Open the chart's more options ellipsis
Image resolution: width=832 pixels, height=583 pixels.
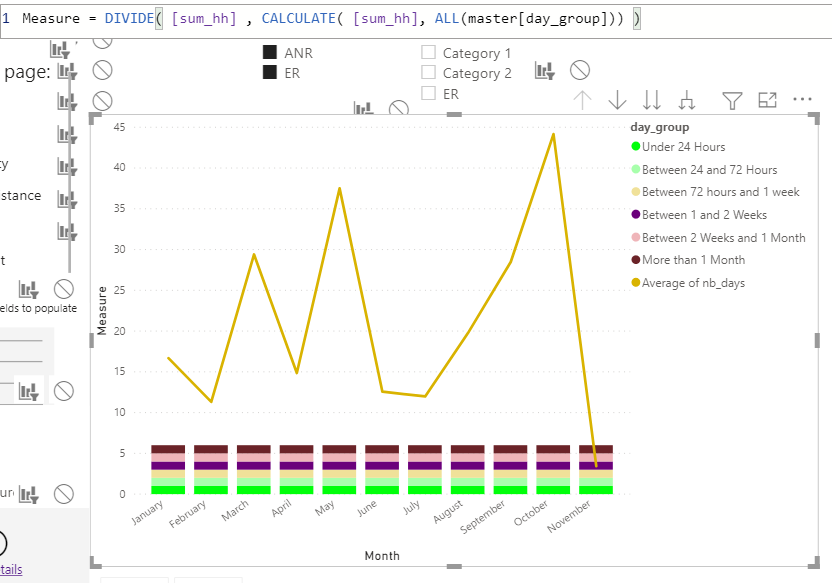pos(802,99)
